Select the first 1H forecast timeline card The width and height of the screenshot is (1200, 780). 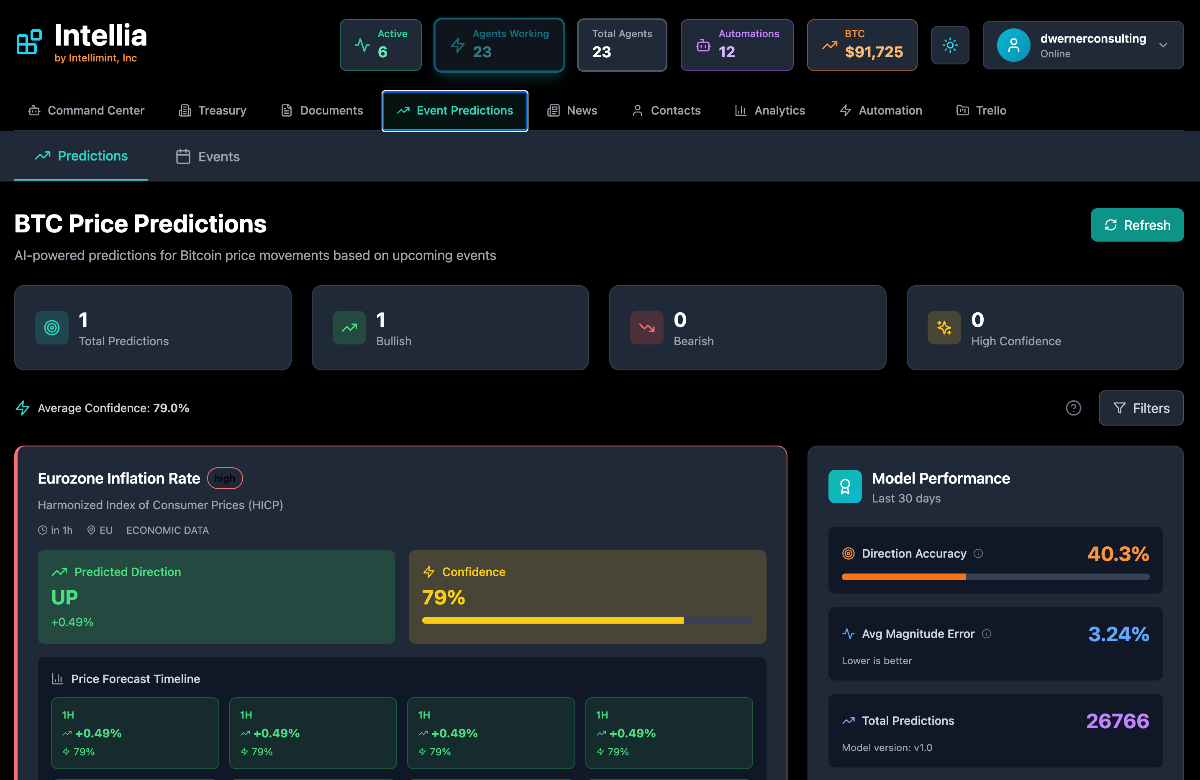134,732
